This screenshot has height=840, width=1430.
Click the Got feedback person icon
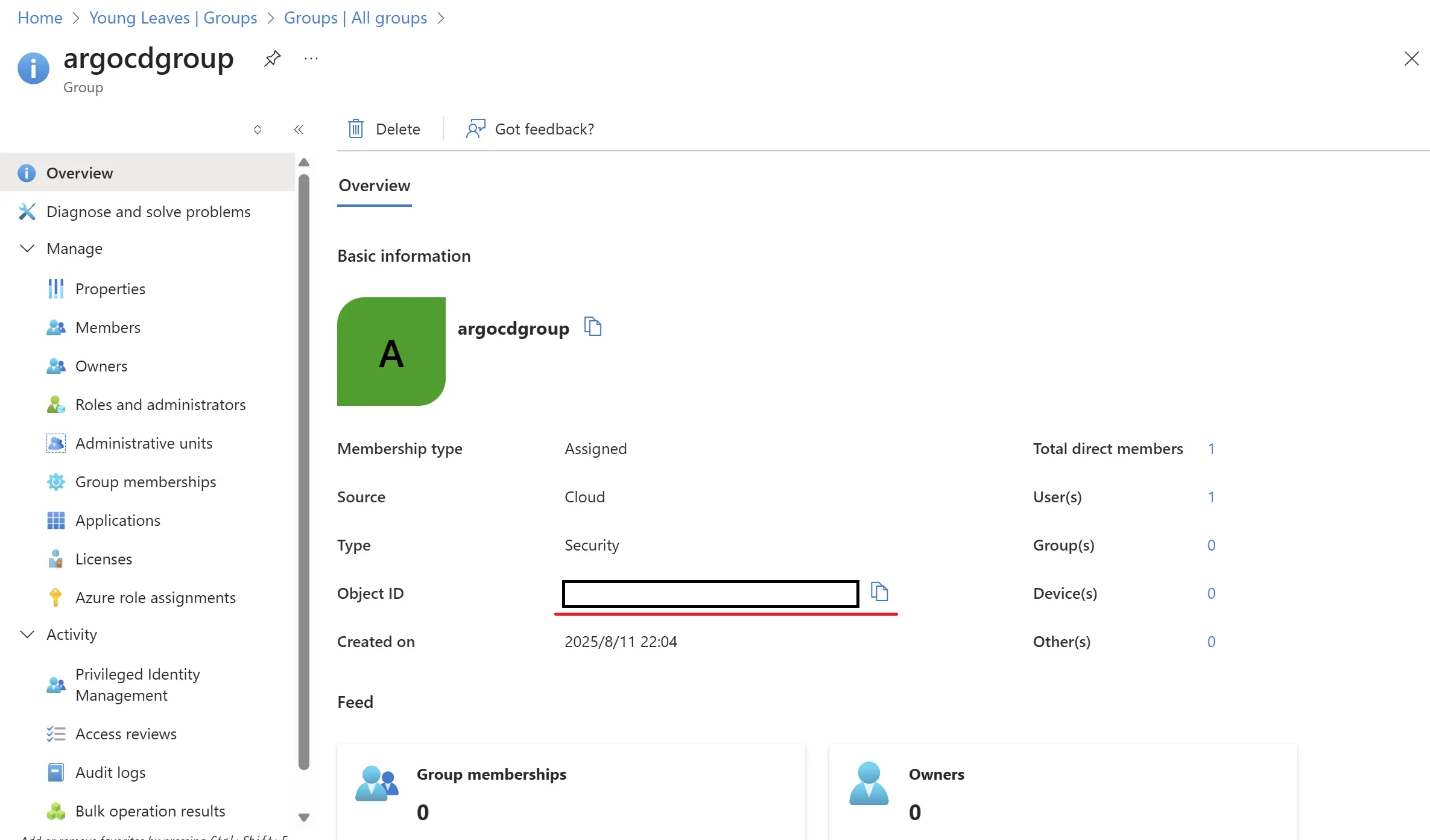point(475,128)
